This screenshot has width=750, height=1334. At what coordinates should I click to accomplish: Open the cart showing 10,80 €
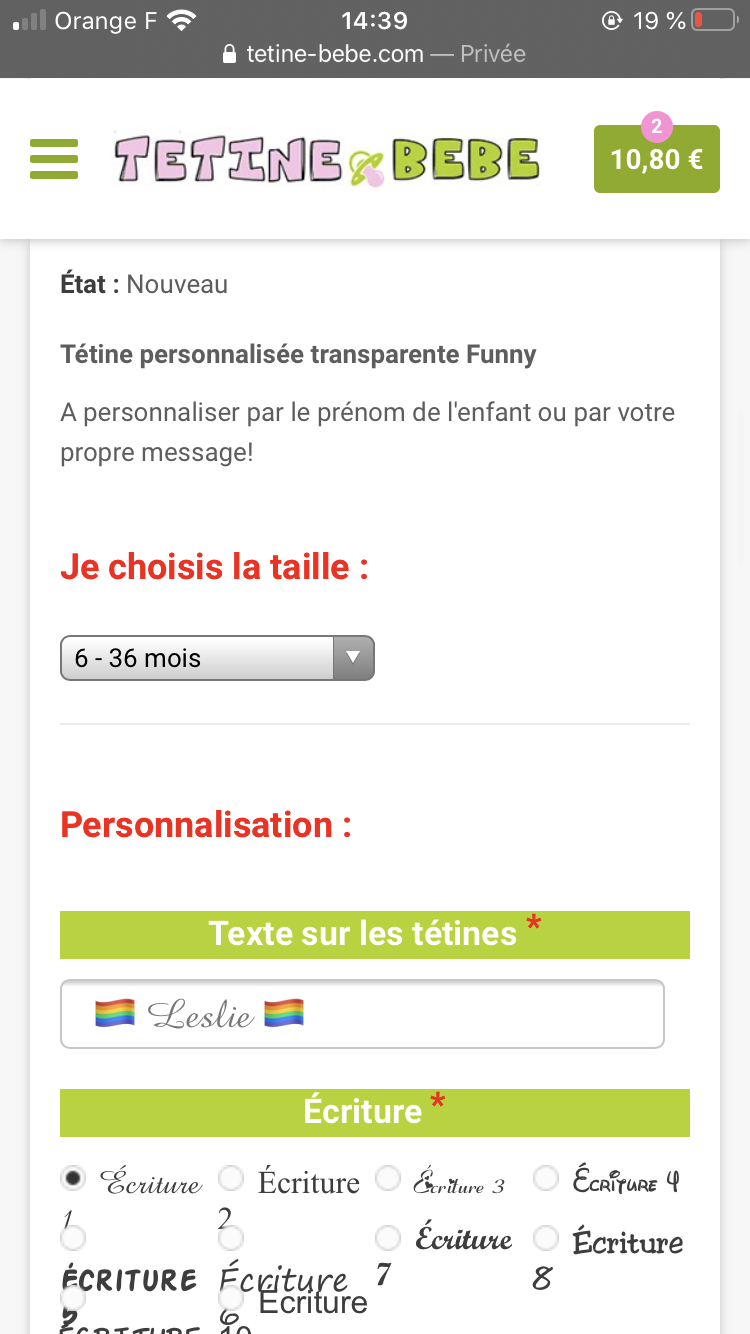point(656,160)
